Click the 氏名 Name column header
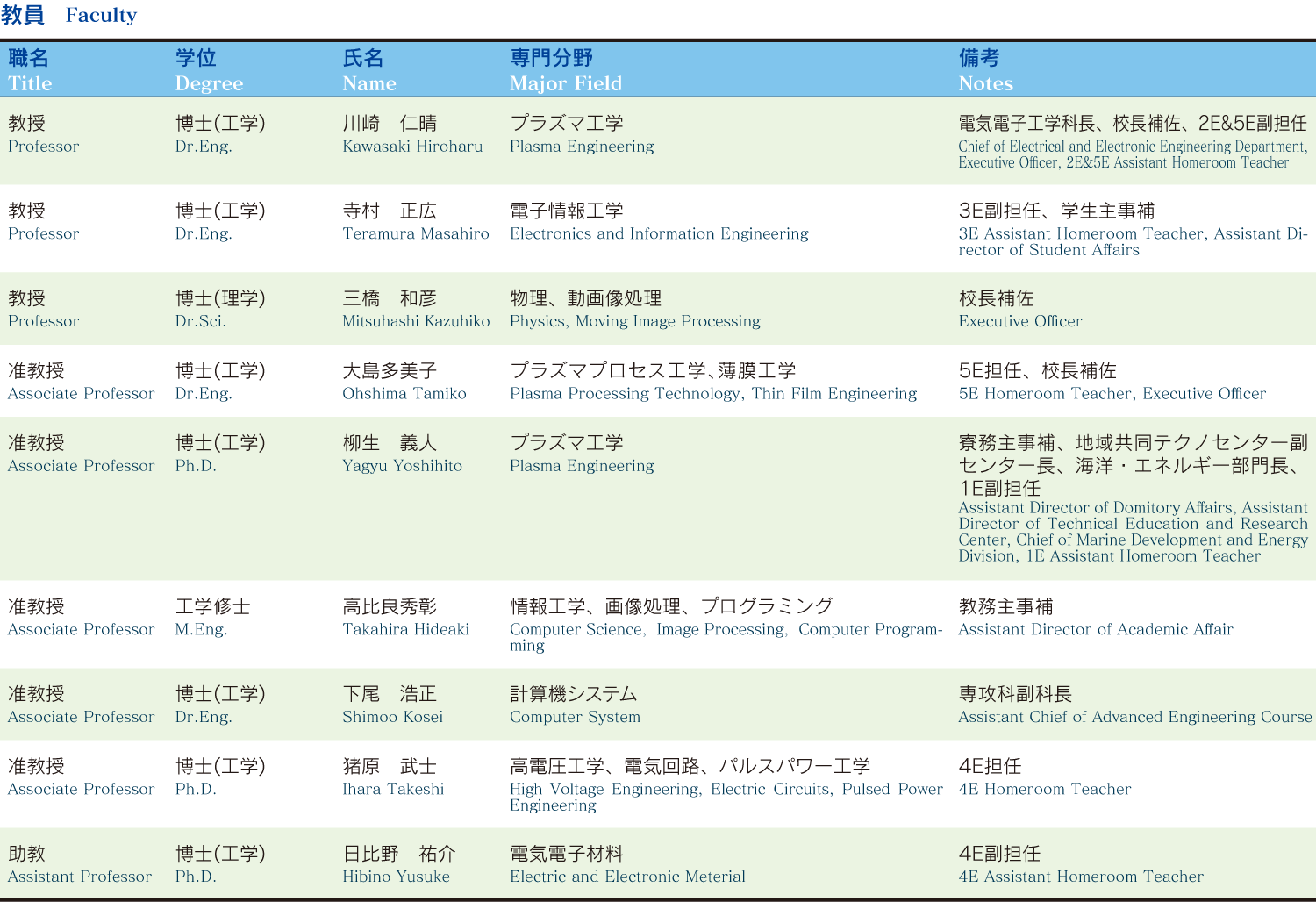This screenshot has width=1316, height=902. 368,70
